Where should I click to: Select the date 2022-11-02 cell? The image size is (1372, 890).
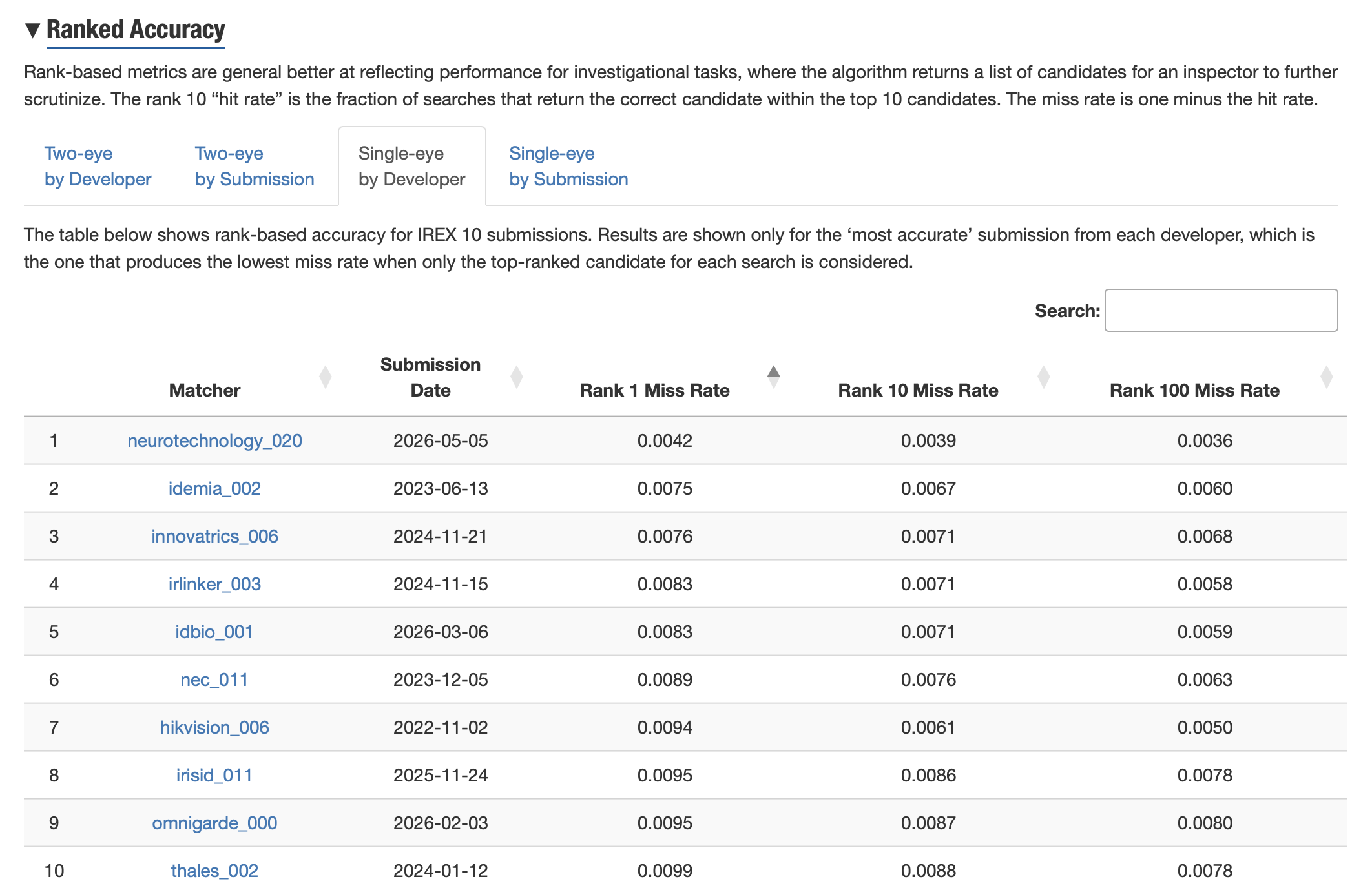click(441, 727)
